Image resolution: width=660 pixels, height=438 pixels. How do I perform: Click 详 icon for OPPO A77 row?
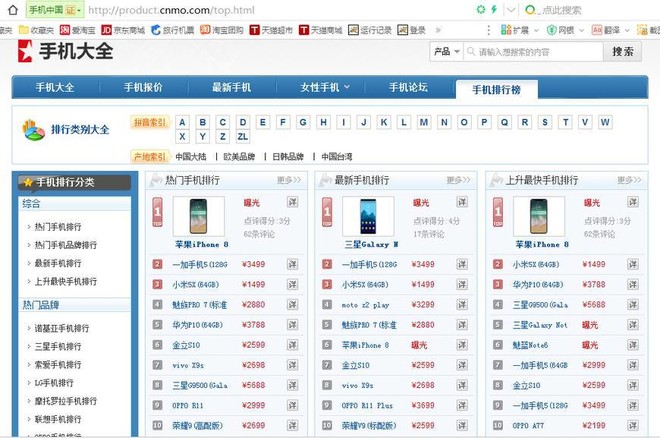tap(633, 425)
